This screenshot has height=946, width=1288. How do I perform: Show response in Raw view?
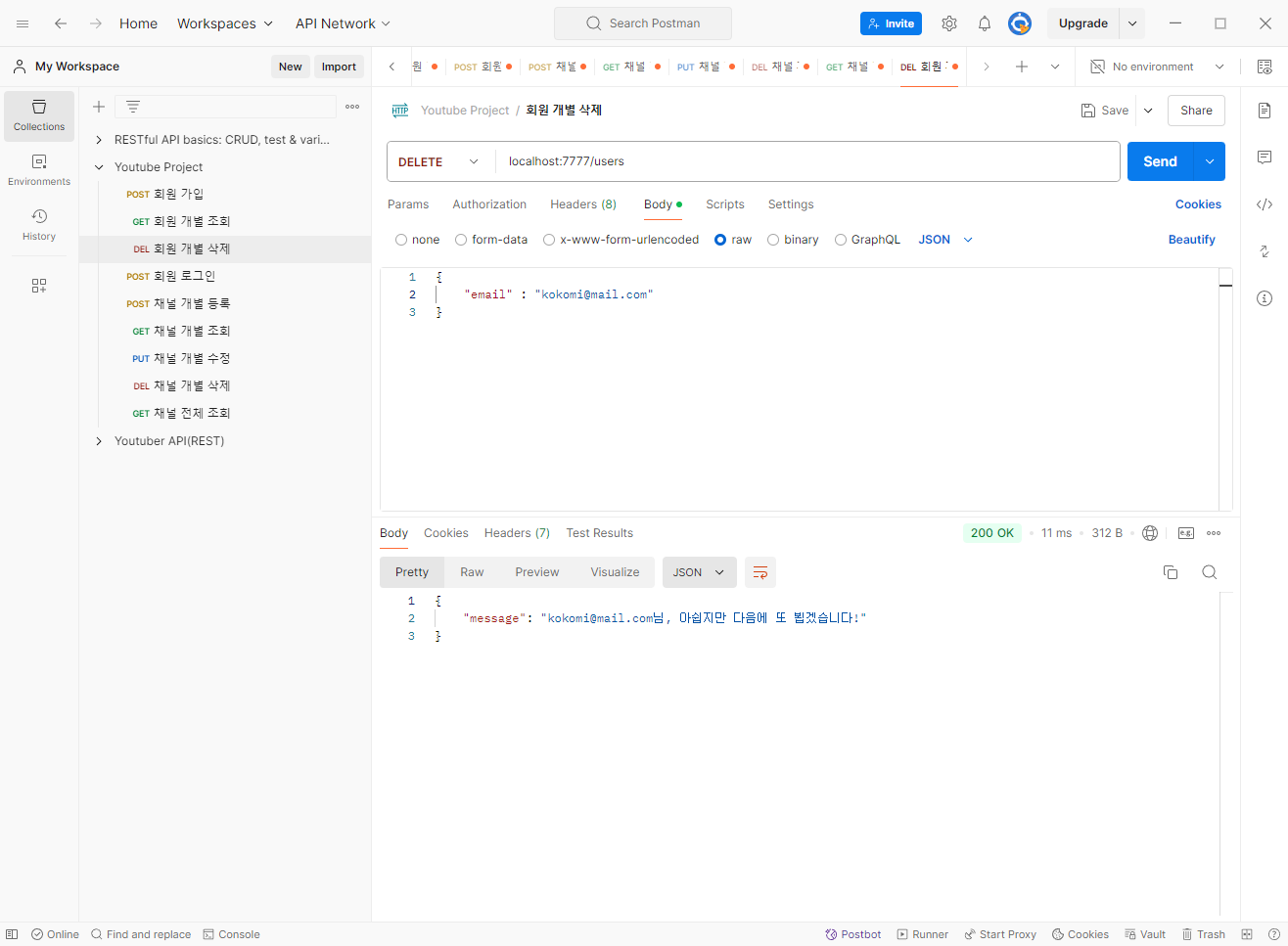pyautogui.click(x=472, y=572)
